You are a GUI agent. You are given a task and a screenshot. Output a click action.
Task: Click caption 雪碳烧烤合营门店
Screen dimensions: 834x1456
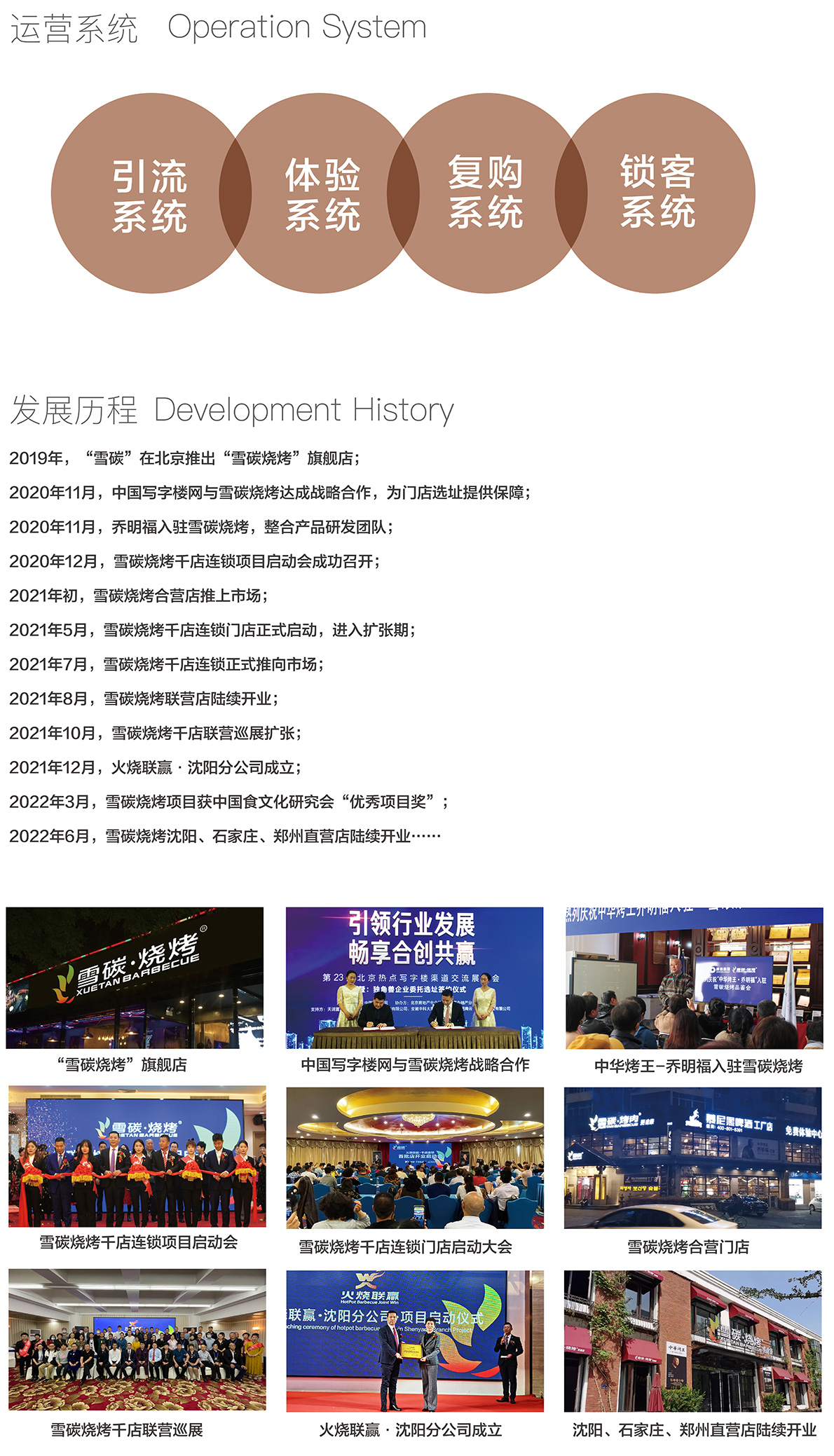[688, 1247]
